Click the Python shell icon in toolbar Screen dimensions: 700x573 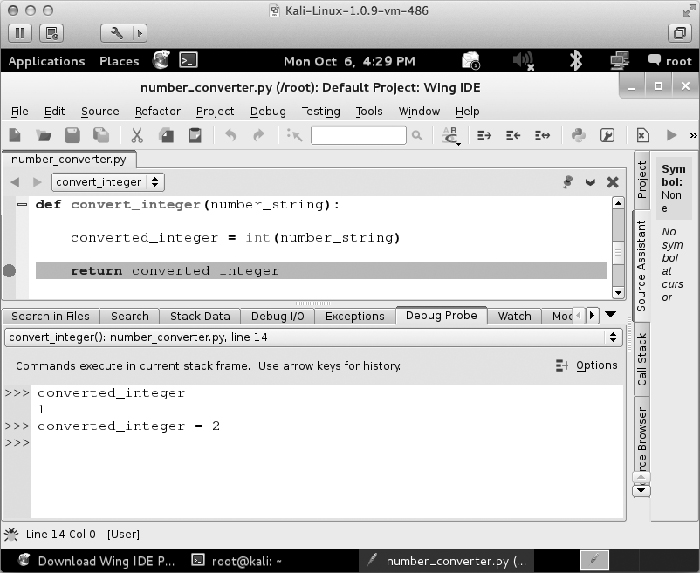(579, 135)
